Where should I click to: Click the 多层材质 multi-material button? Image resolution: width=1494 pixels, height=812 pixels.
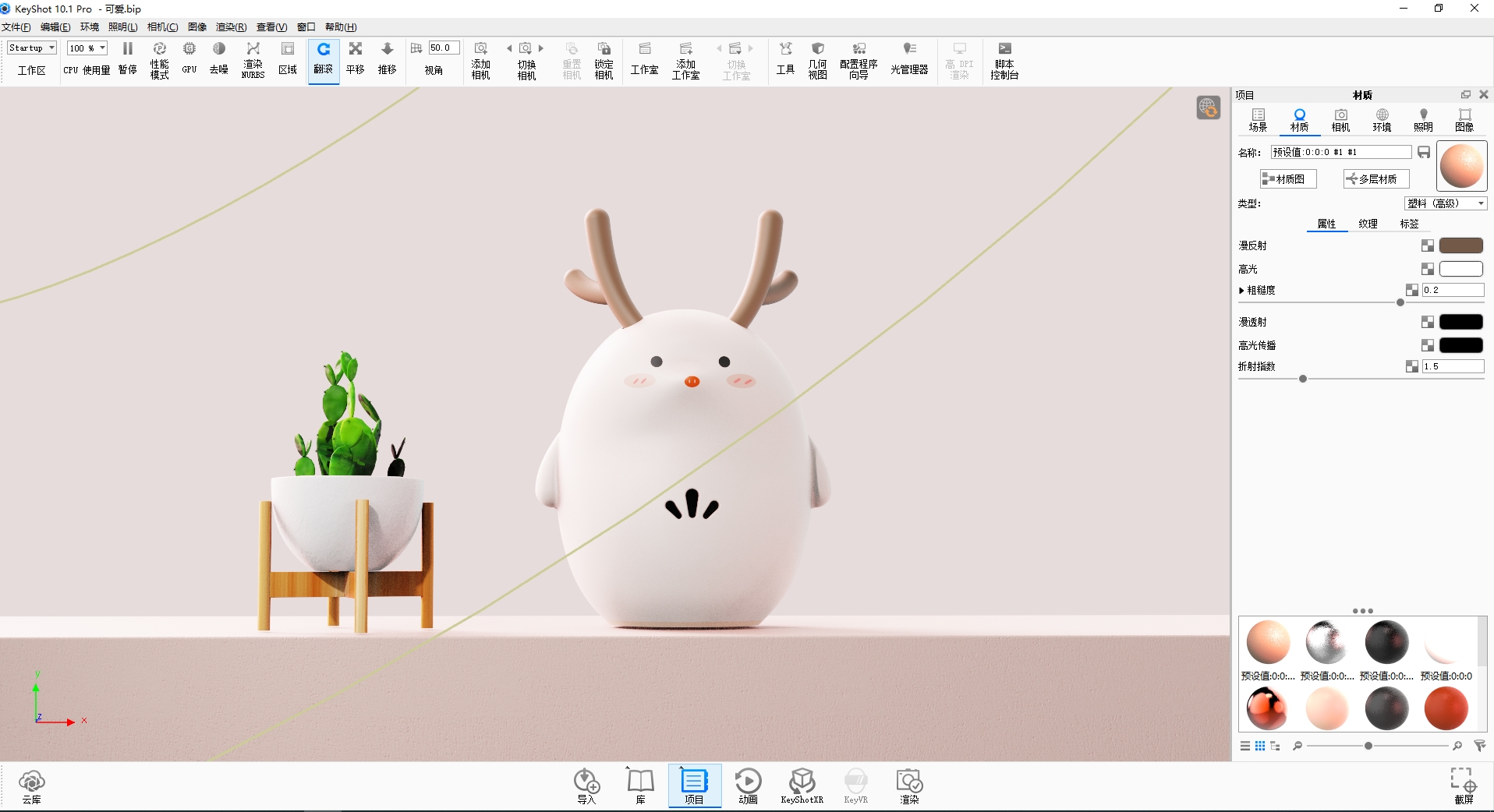[1376, 178]
